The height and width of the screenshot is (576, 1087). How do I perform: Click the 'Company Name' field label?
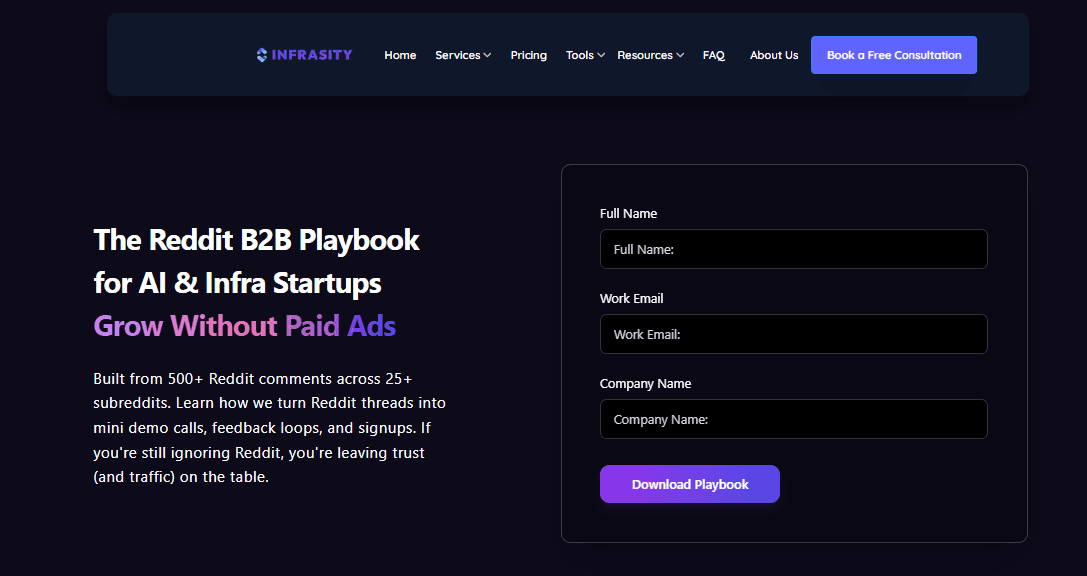(645, 383)
